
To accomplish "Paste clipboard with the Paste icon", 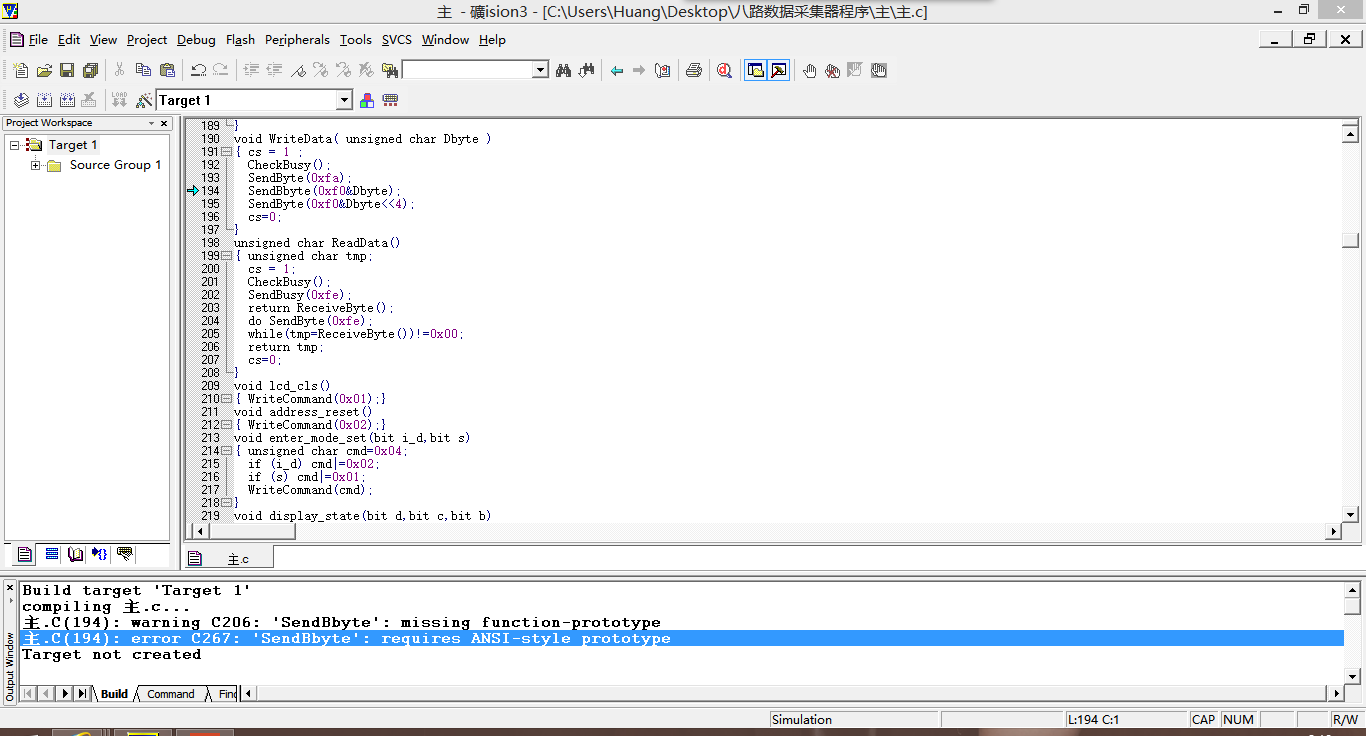I will tap(167, 70).
